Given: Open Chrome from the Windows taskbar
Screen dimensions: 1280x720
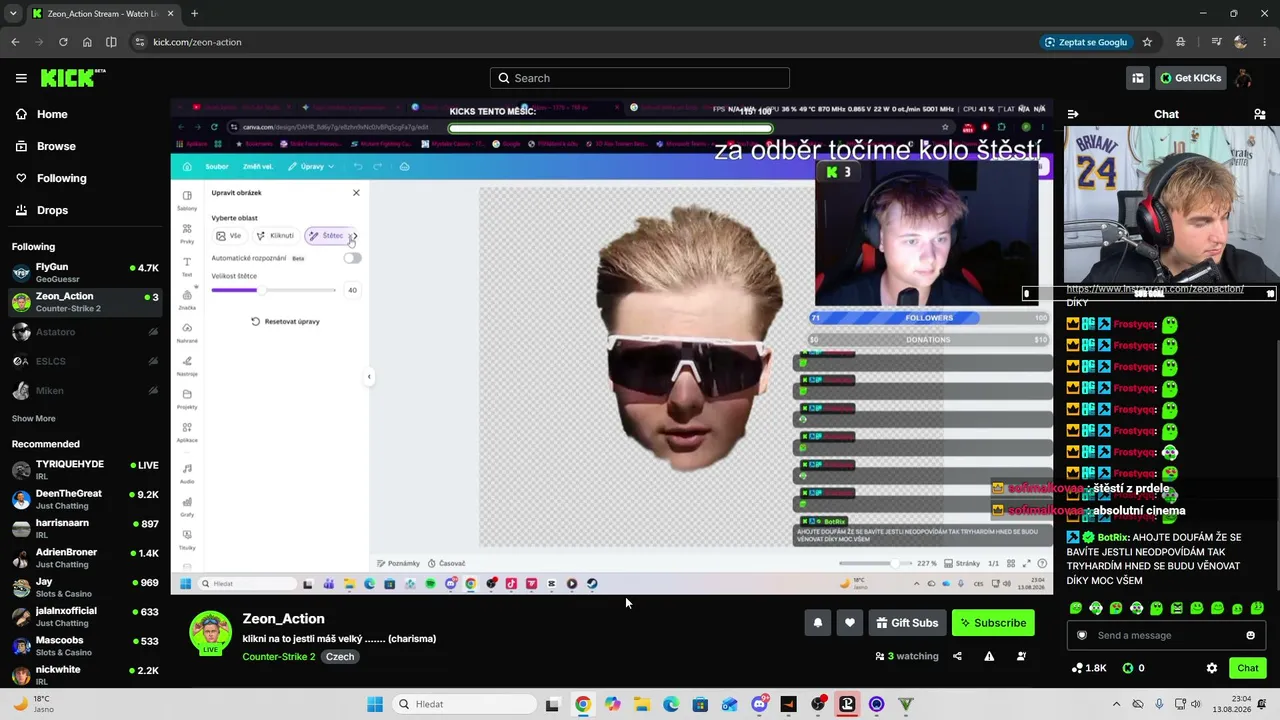Looking at the screenshot, I should [x=583, y=704].
